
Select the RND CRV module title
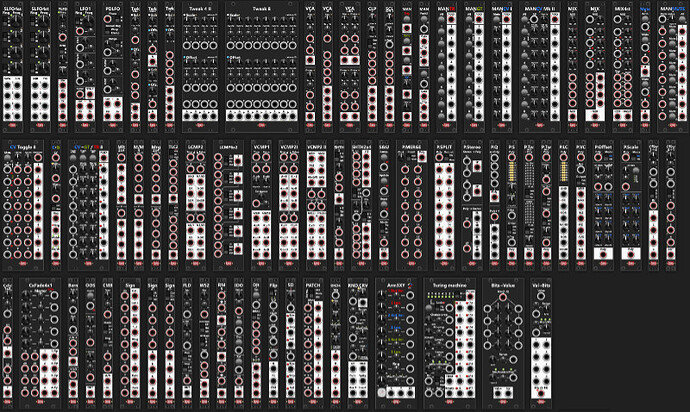(x=358, y=285)
